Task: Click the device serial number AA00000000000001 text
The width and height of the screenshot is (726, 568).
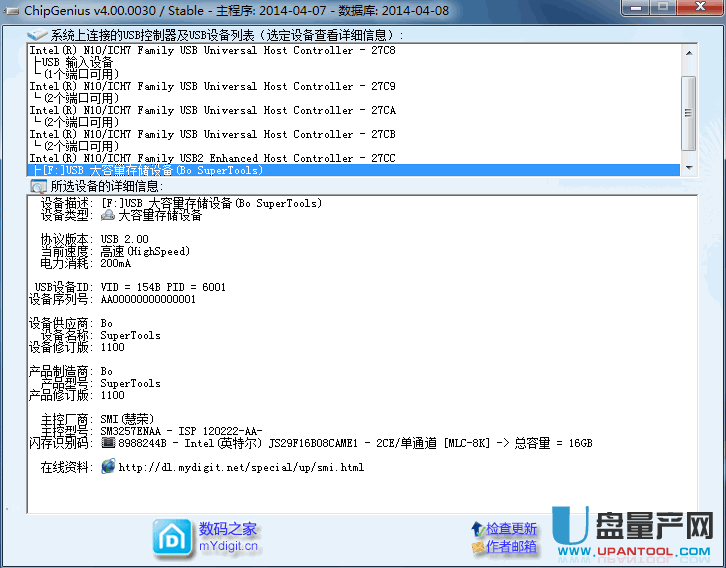Action: pos(148,299)
